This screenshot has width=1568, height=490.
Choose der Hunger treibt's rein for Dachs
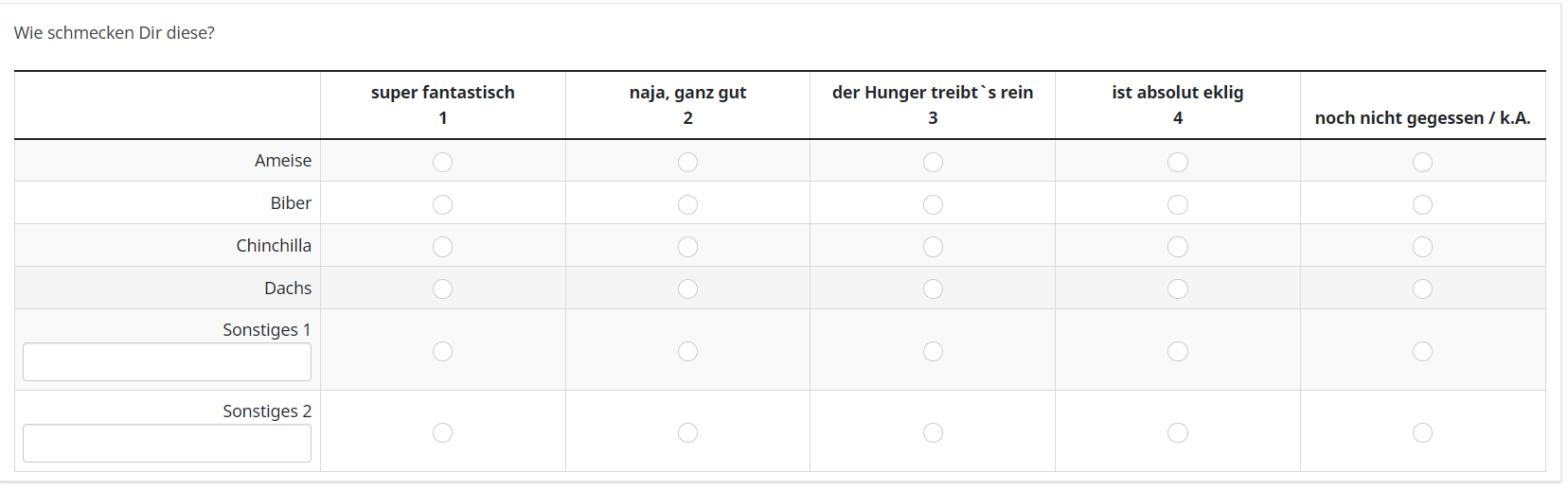(x=933, y=289)
